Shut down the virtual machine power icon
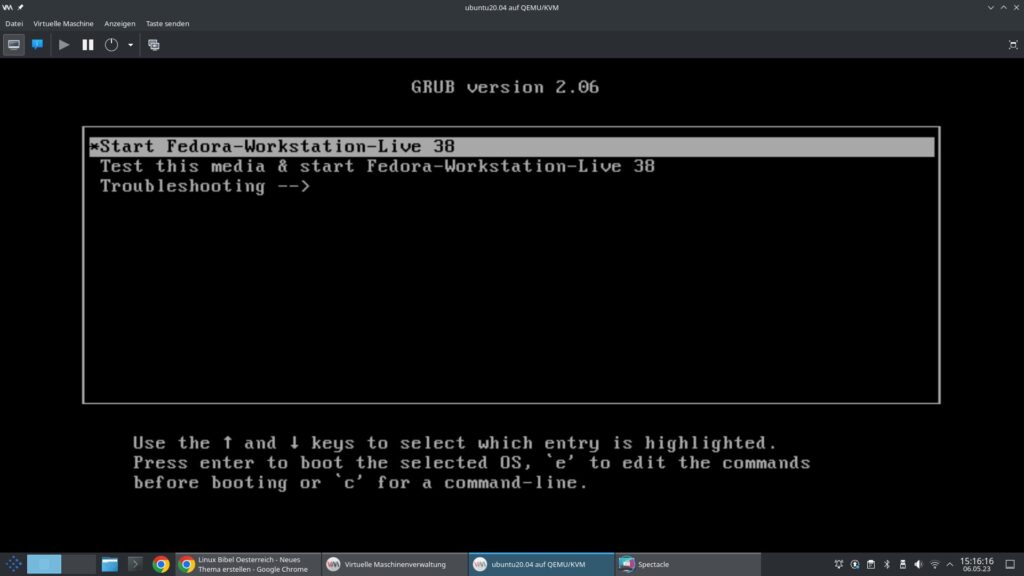Viewport: 1024px width, 576px height. coord(112,45)
